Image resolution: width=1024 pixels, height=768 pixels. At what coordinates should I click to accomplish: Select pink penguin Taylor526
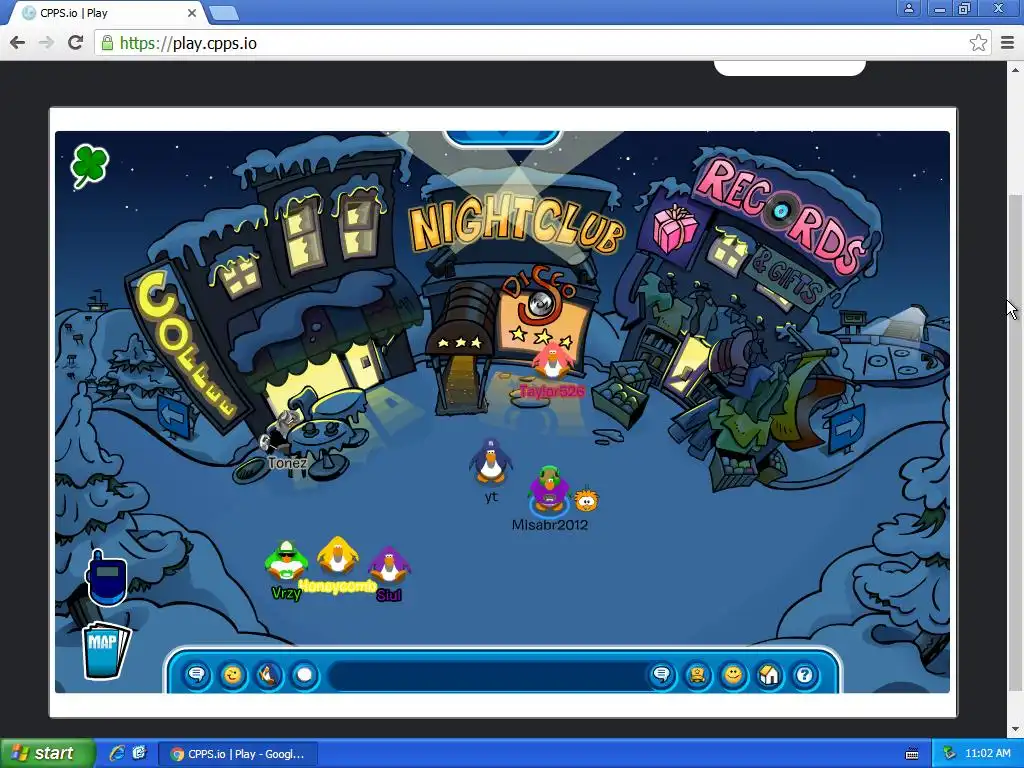[552, 361]
